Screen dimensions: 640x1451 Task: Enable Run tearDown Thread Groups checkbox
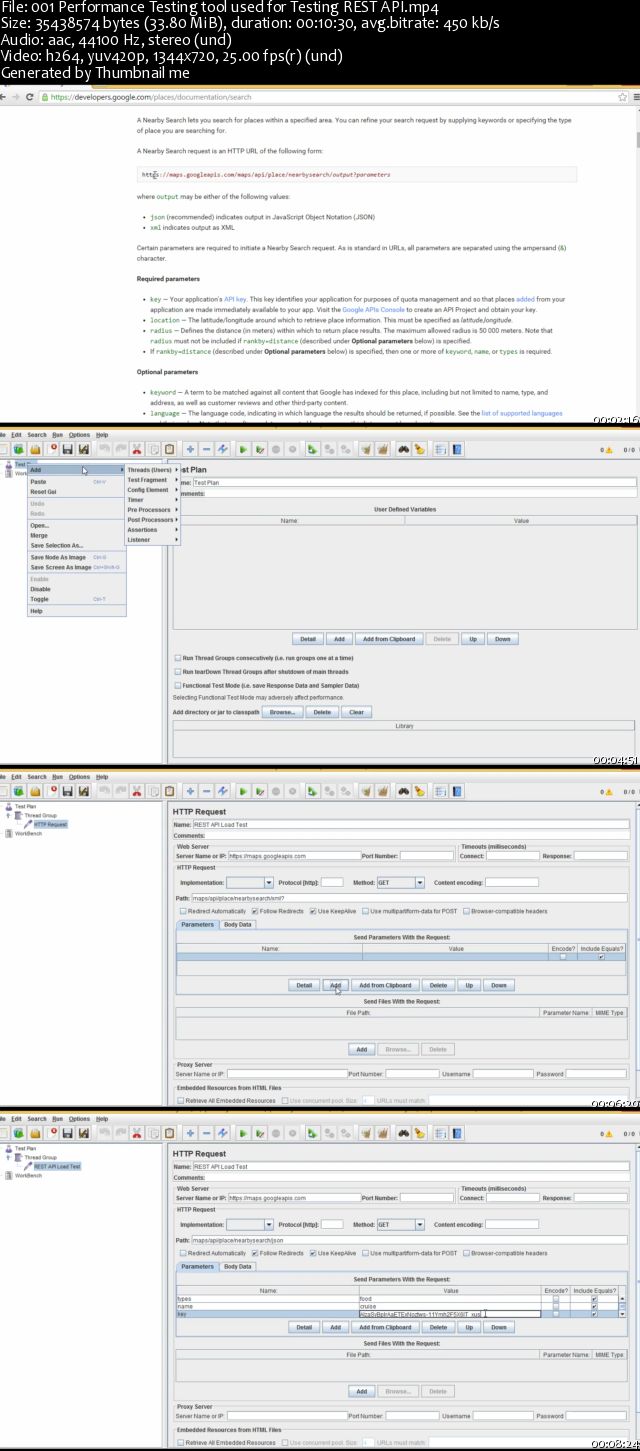click(x=176, y=671)
